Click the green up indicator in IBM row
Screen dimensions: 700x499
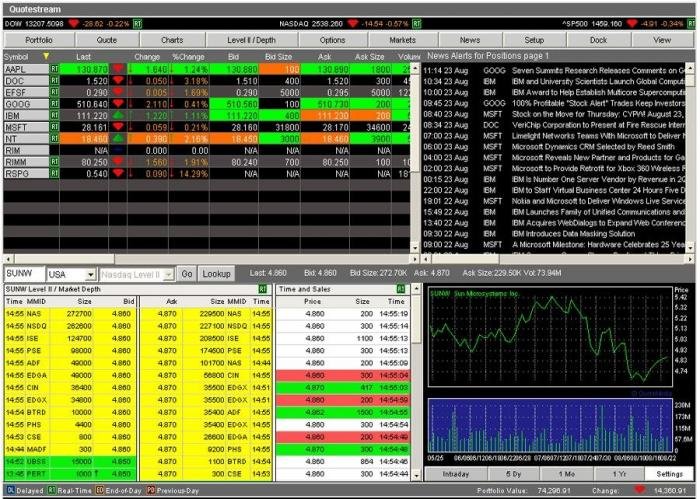point(118,115)
